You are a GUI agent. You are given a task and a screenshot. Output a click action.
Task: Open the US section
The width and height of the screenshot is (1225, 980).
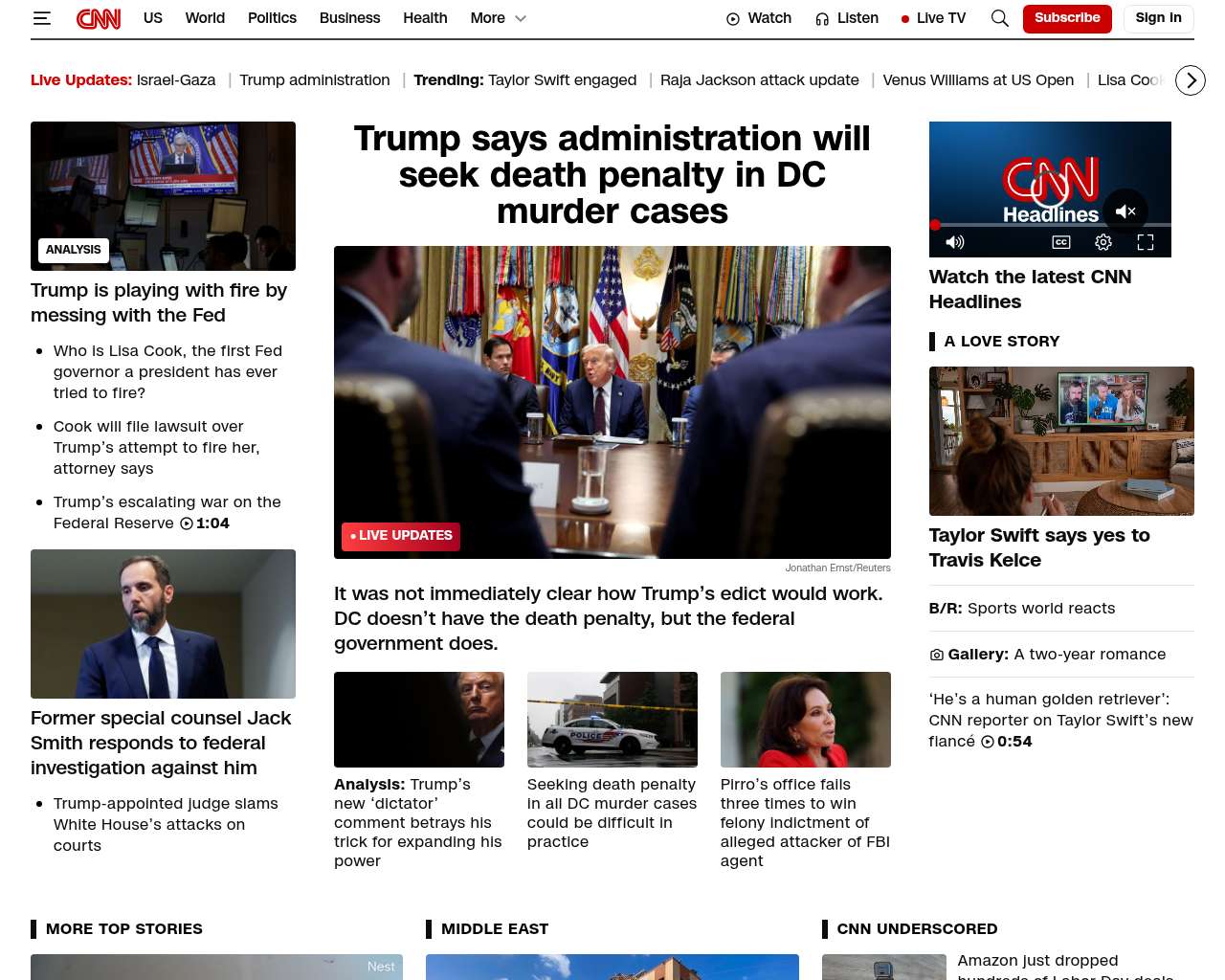[x=153, y=18]
